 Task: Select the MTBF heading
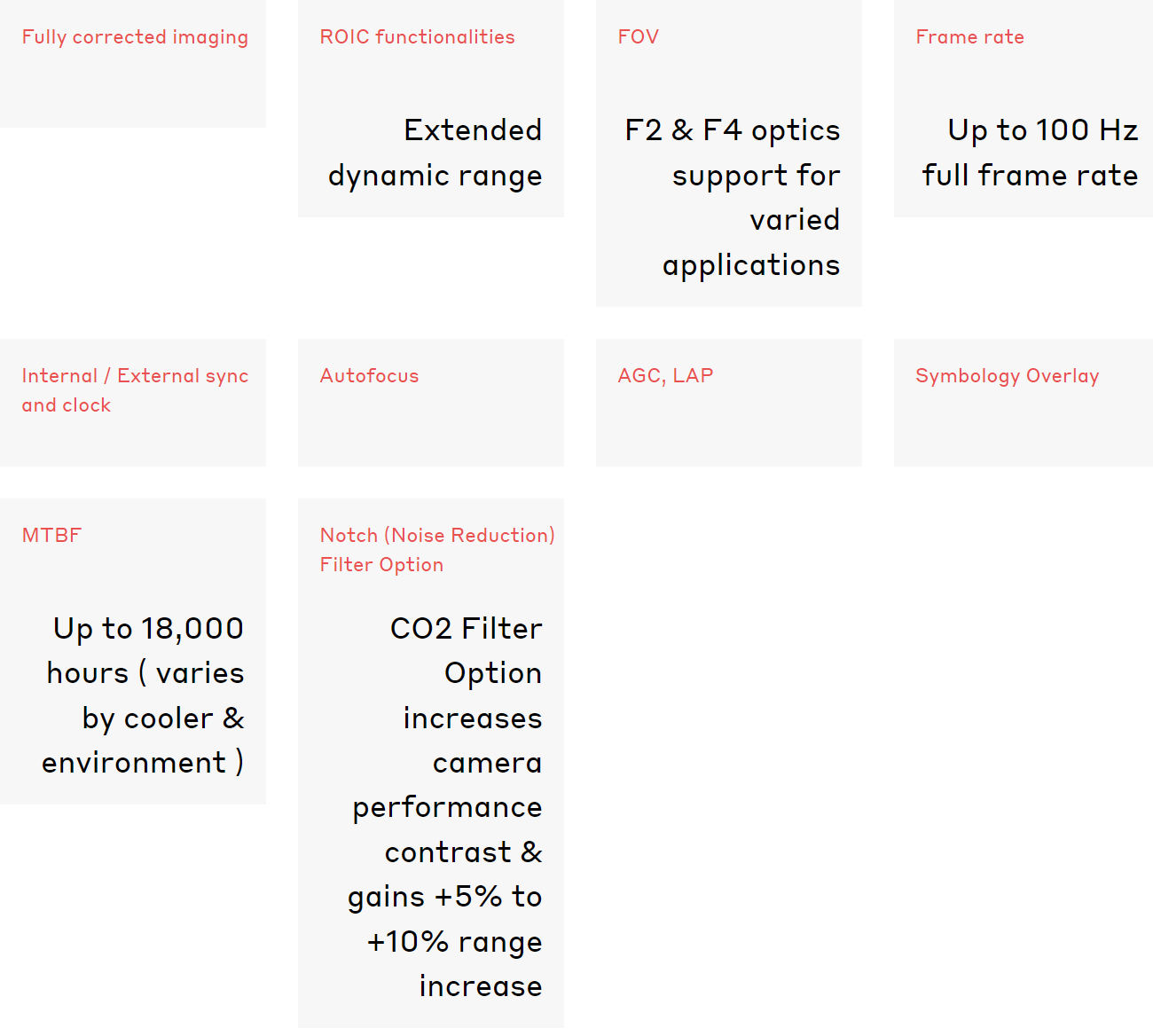51,536
